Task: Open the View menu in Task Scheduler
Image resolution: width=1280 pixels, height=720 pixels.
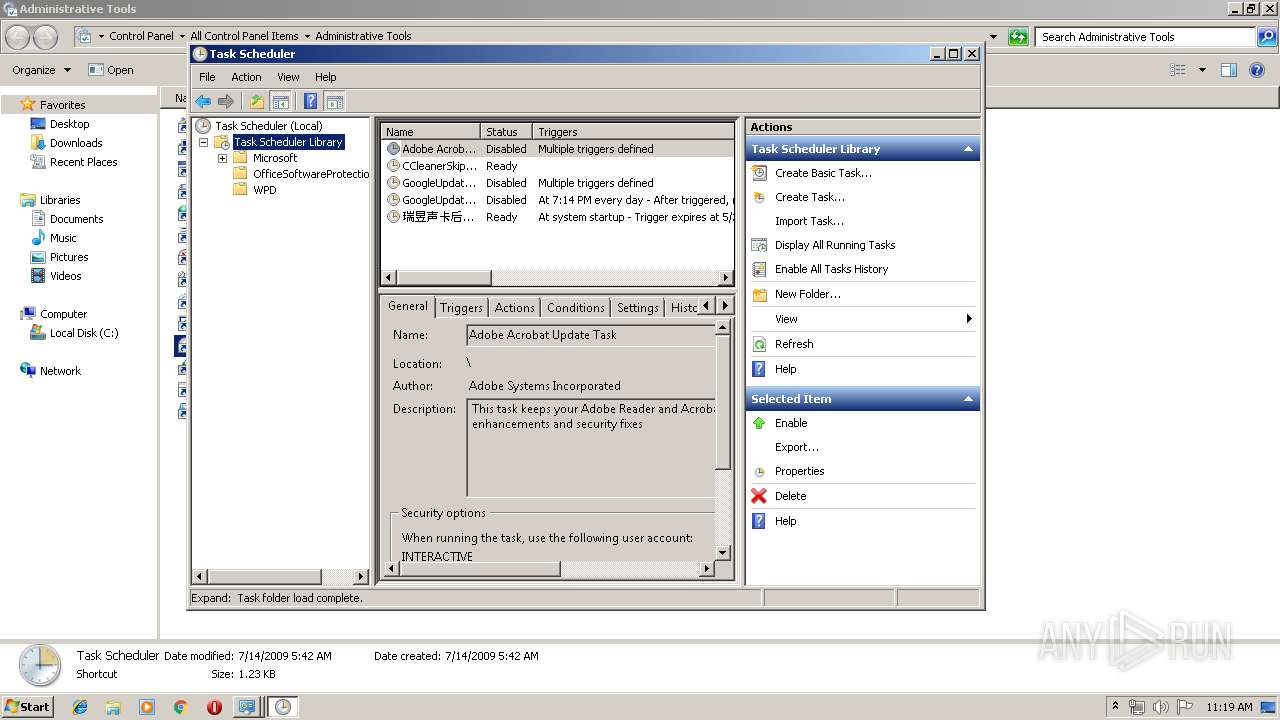Action: [x=288, y=77]
